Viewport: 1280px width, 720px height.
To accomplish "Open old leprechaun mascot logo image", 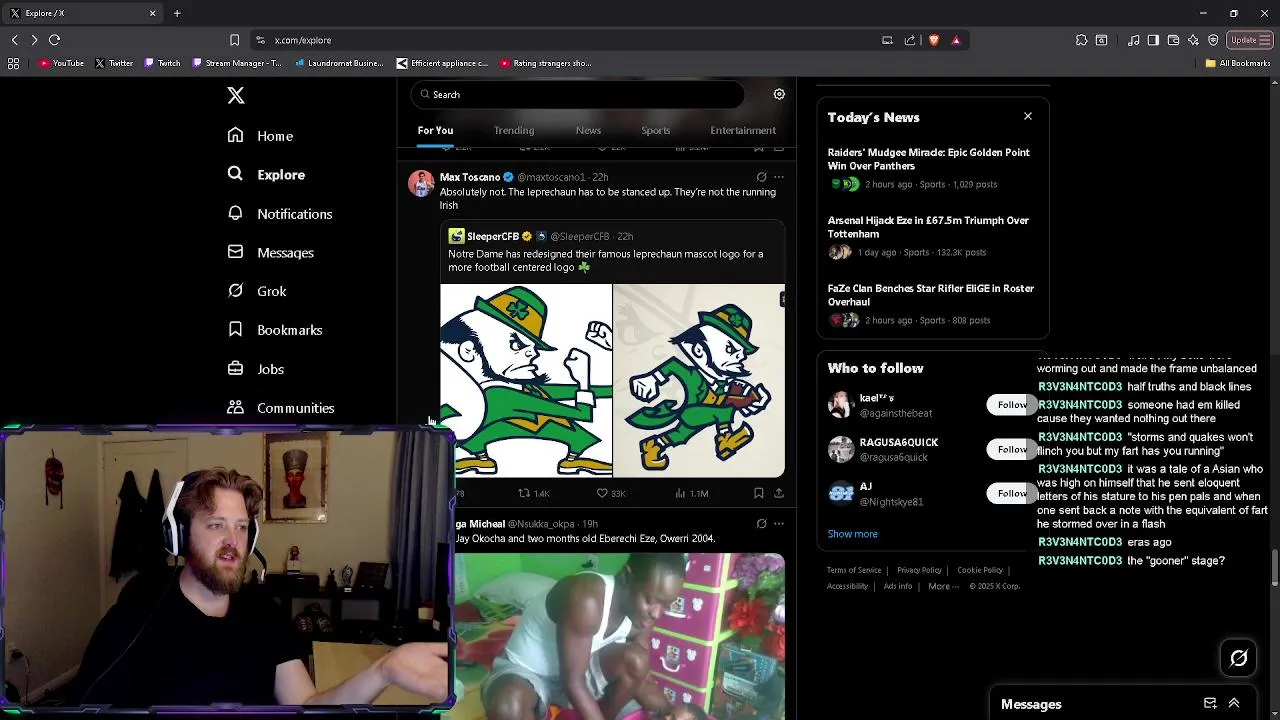I will (526, 381).
